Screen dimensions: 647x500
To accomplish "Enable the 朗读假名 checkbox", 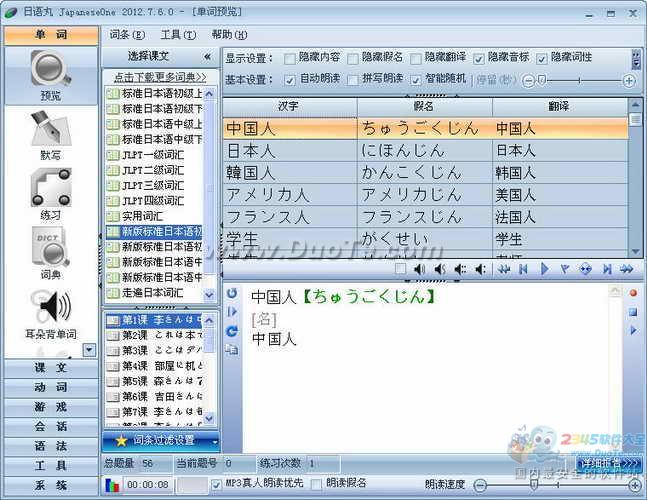I will [316, 485].
